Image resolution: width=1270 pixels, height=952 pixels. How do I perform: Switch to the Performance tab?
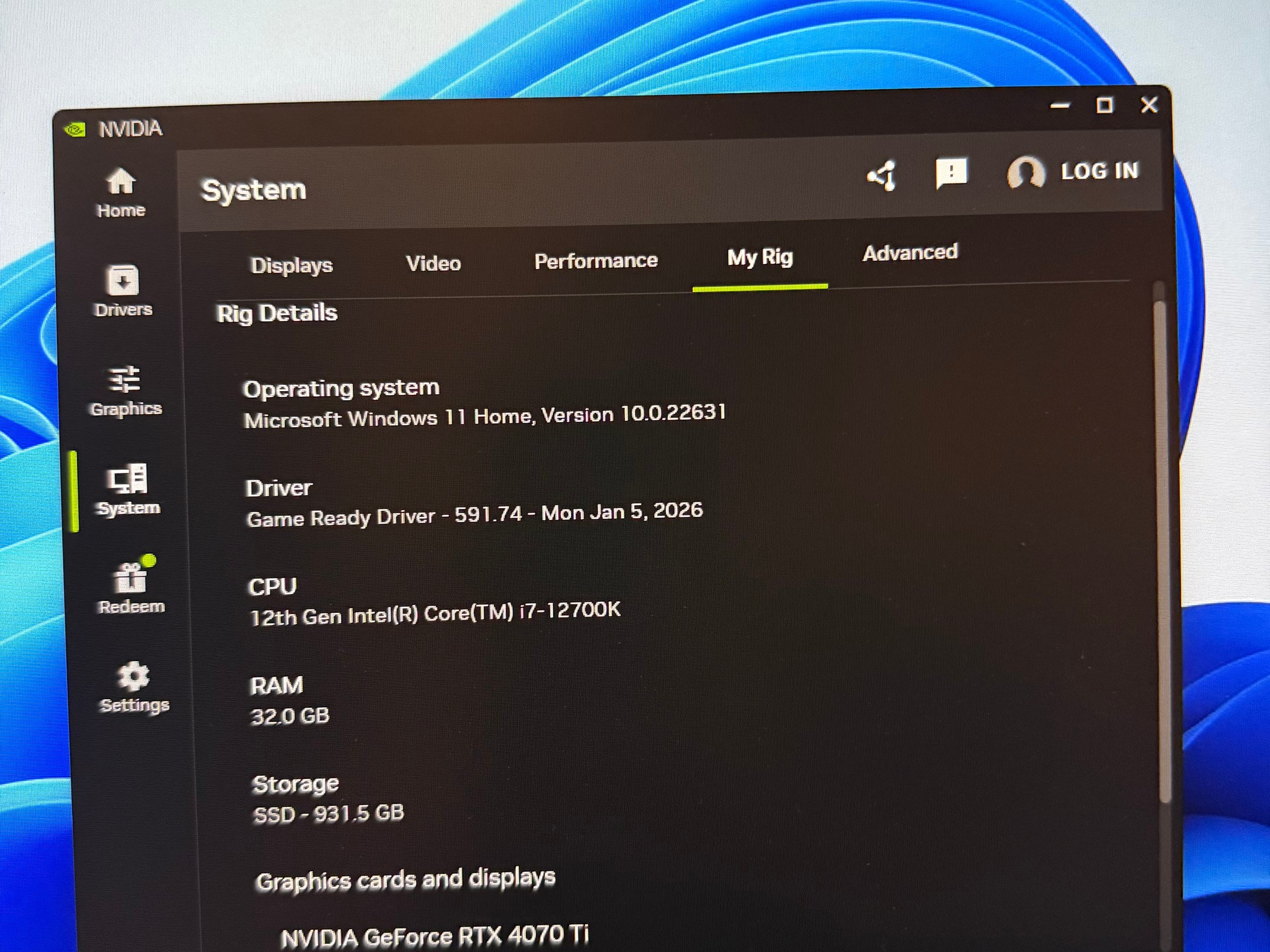[x=596, y=261]
